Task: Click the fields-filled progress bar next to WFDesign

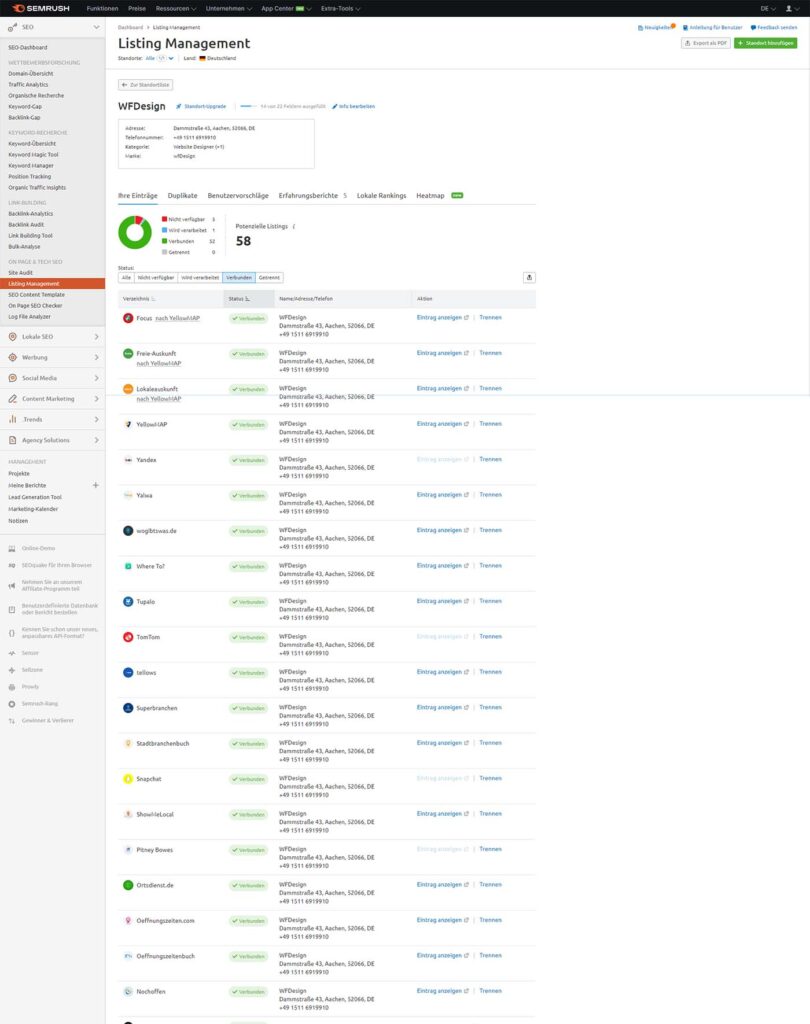Action: pos(248,106)
